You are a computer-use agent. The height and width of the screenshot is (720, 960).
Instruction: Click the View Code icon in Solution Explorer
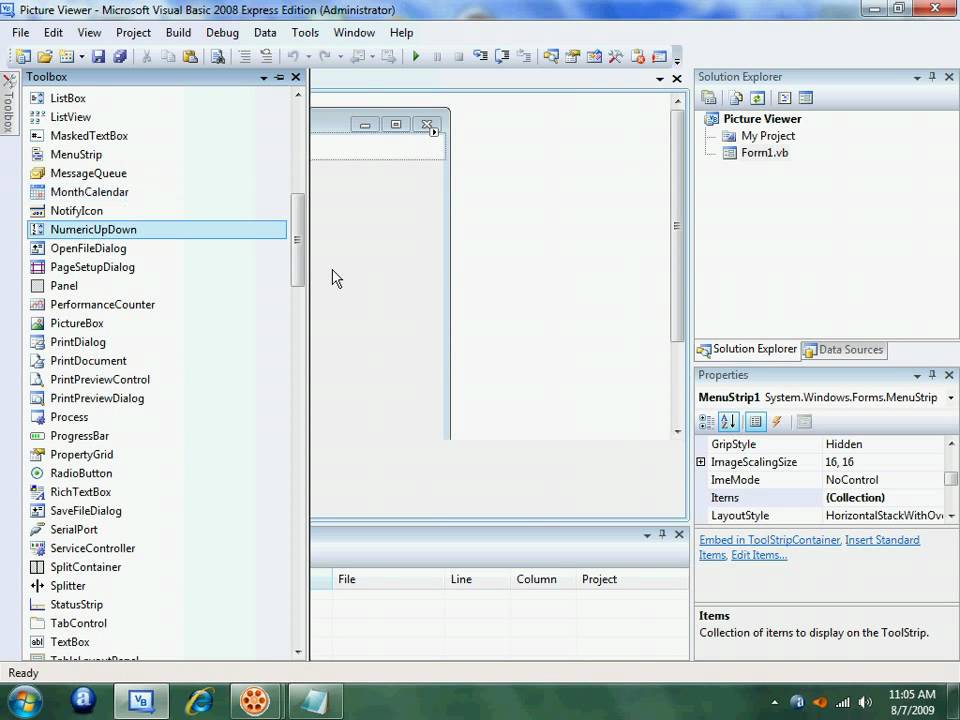pyautogui.click(x=784, y=98)
